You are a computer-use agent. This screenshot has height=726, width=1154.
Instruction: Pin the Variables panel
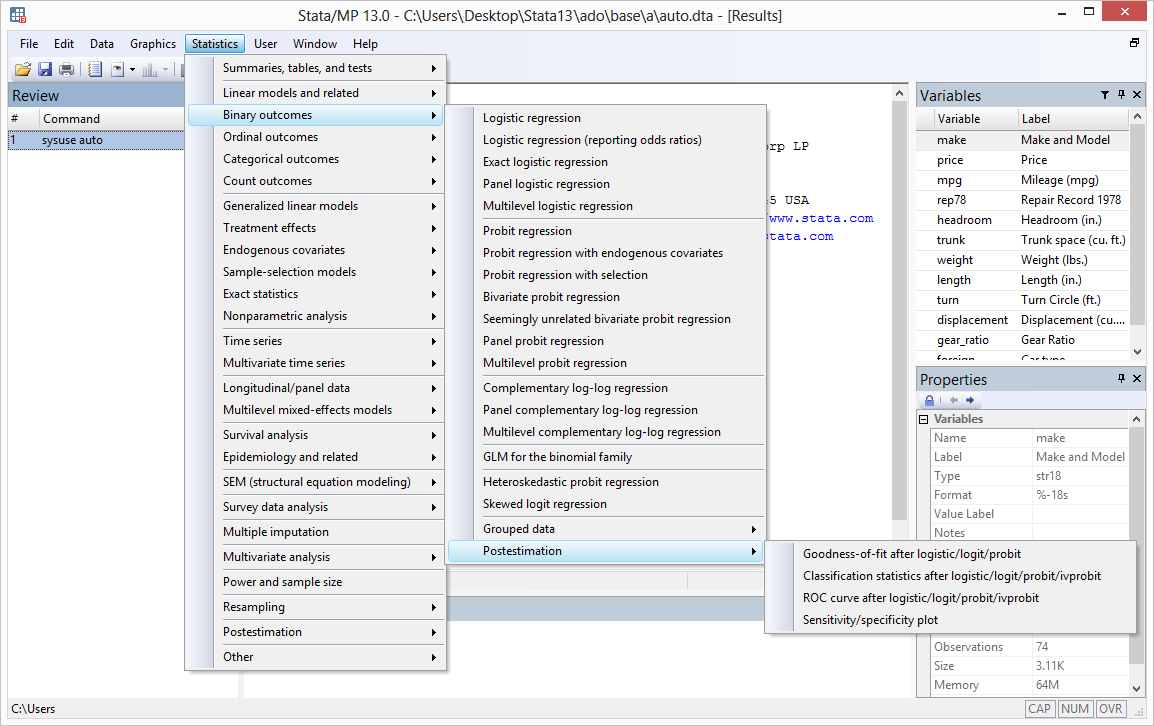click(x=1121, y=95)
